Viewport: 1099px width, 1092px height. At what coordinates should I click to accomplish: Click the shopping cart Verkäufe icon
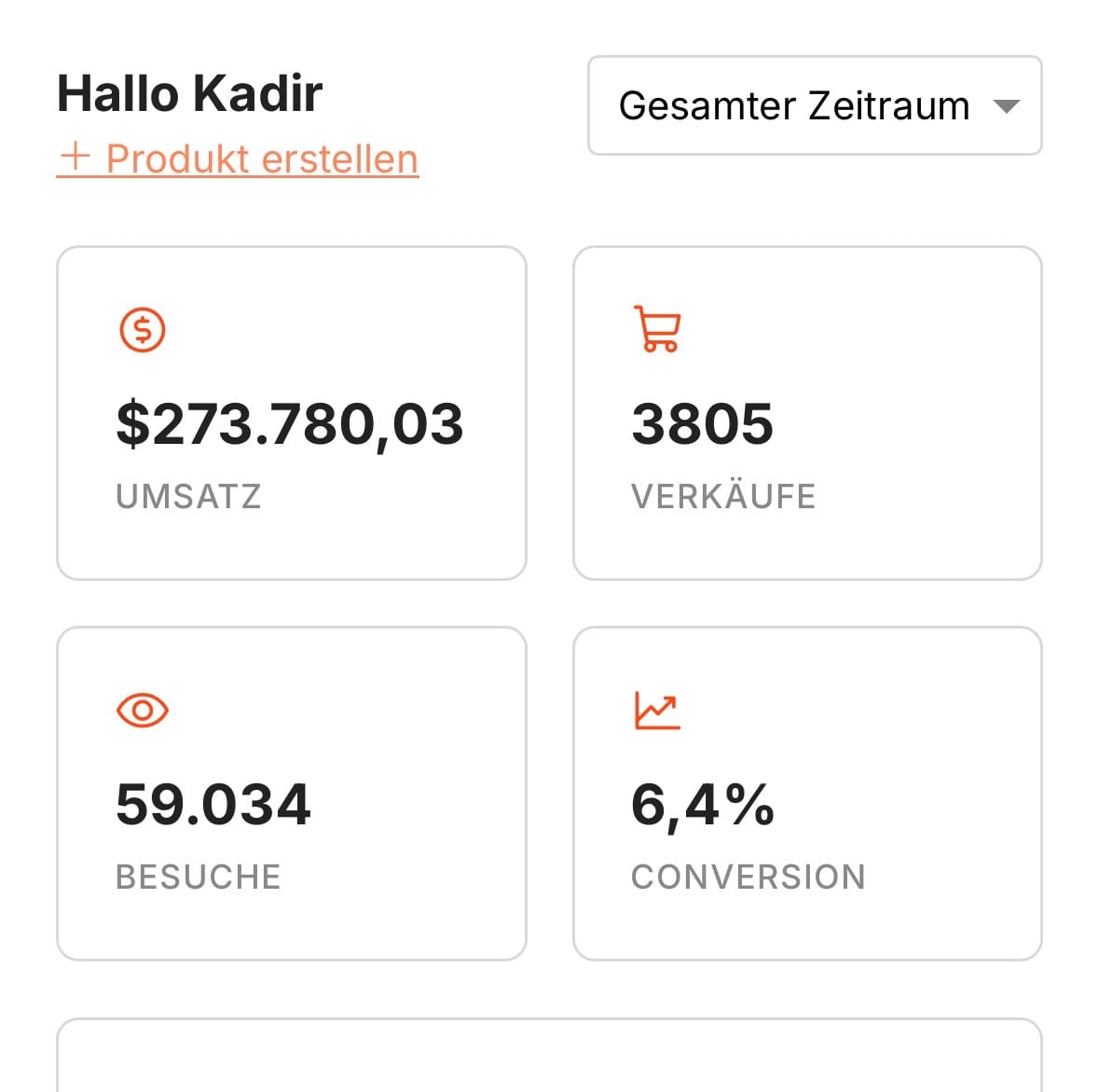657,328
